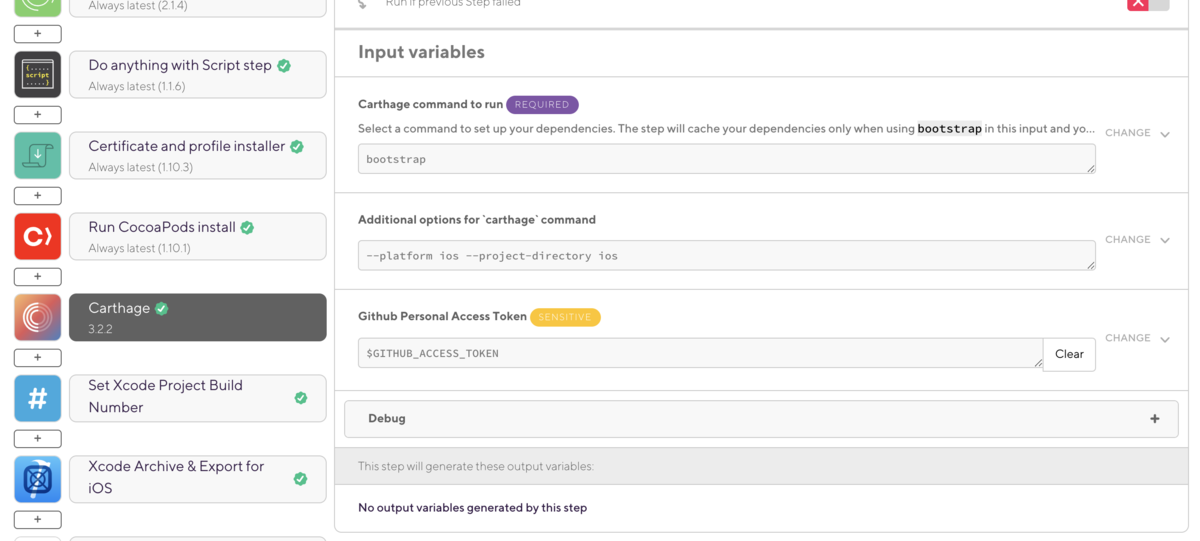Image resolution: width=1200 pixels, height=541 pixels.
Task: Add a step below Xcode Archive & Export
Action: point(38,520)
